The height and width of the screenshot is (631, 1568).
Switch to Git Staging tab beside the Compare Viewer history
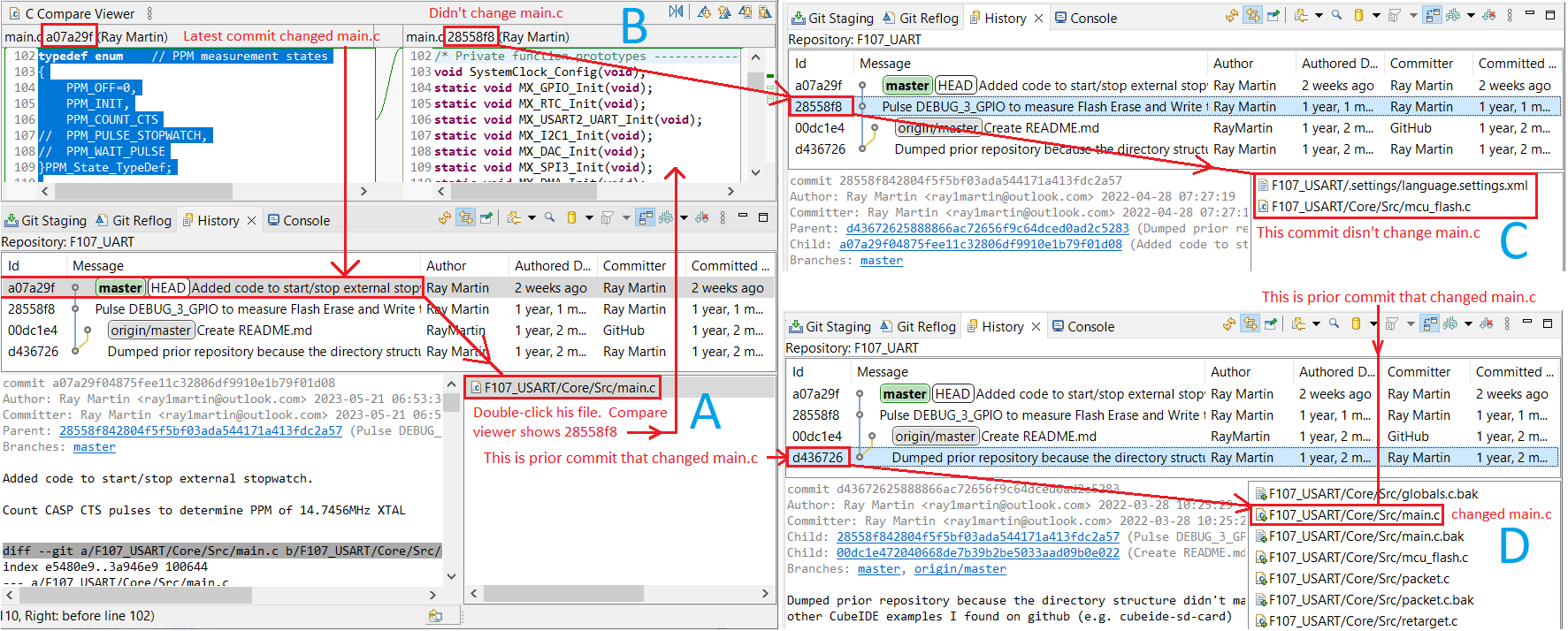point(45,220)
